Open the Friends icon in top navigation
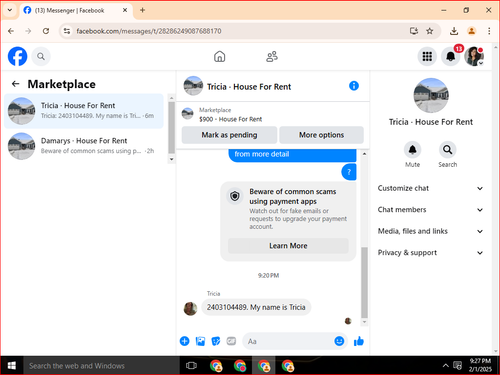500x375 pixels. click(272, 56)
